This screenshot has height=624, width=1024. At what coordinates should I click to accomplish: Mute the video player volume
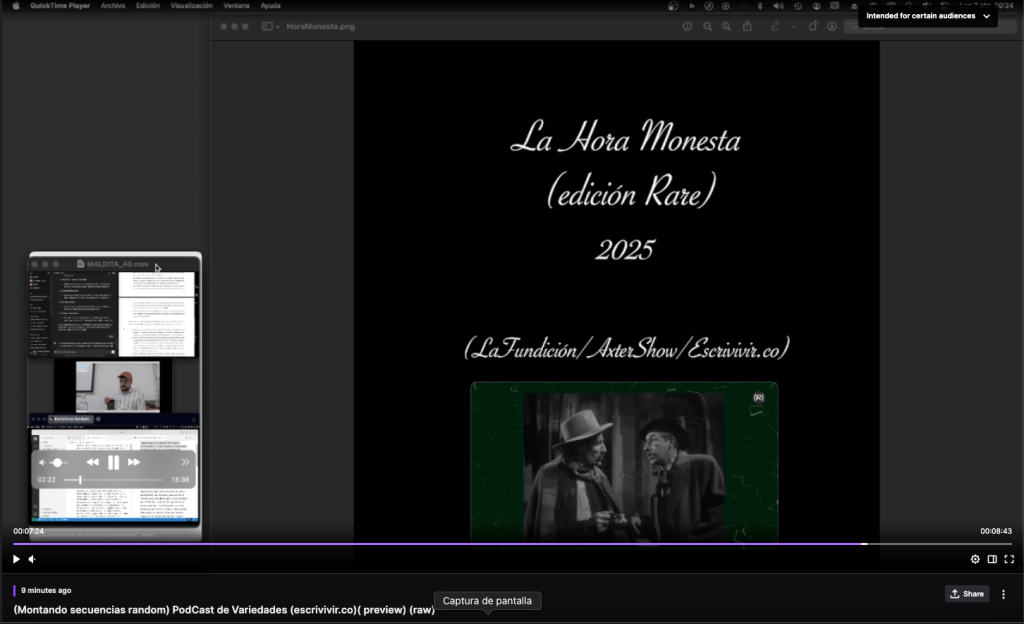pos(32,559)
